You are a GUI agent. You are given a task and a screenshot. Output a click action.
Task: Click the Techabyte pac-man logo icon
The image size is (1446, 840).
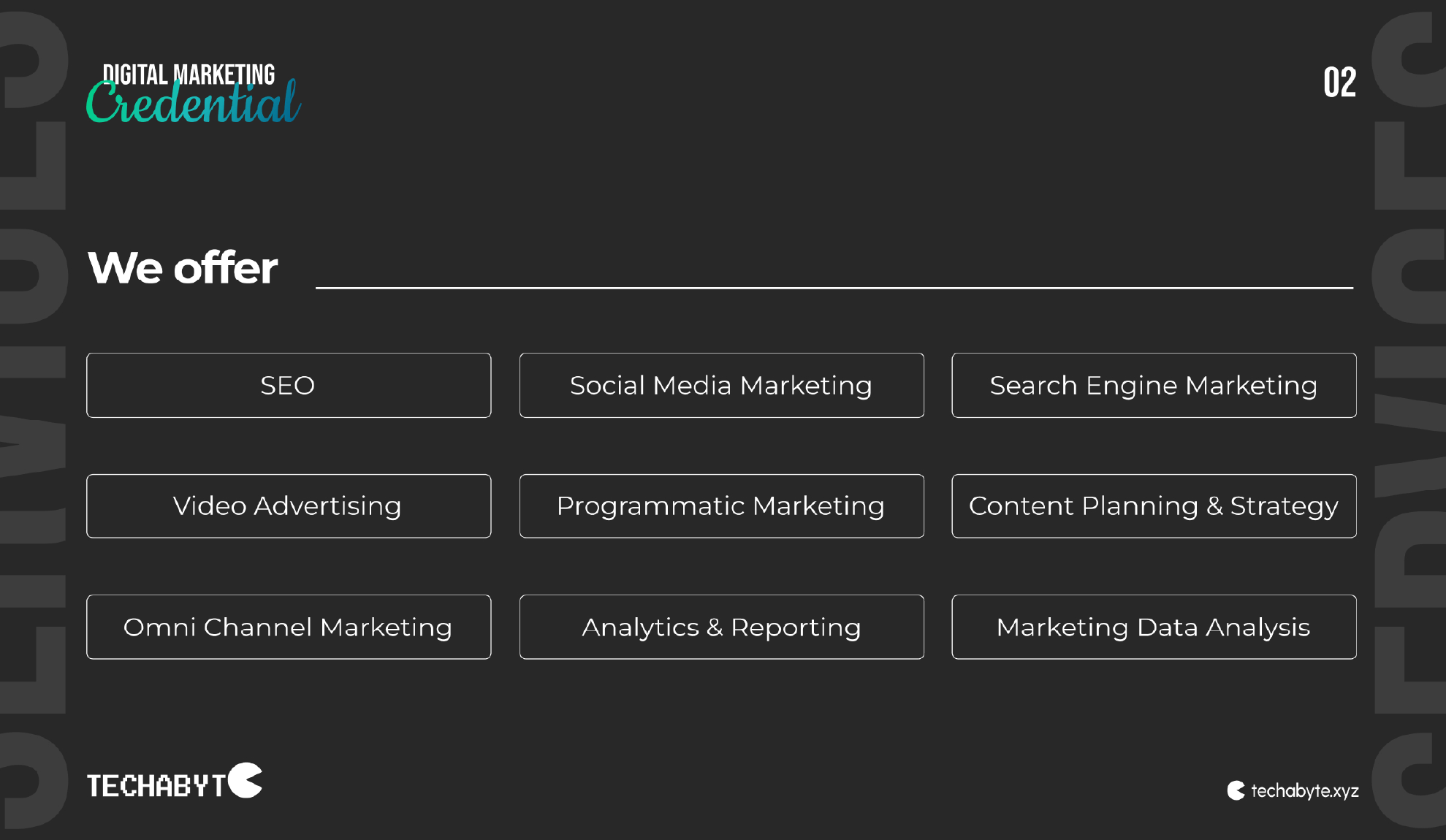click(245, 780)
